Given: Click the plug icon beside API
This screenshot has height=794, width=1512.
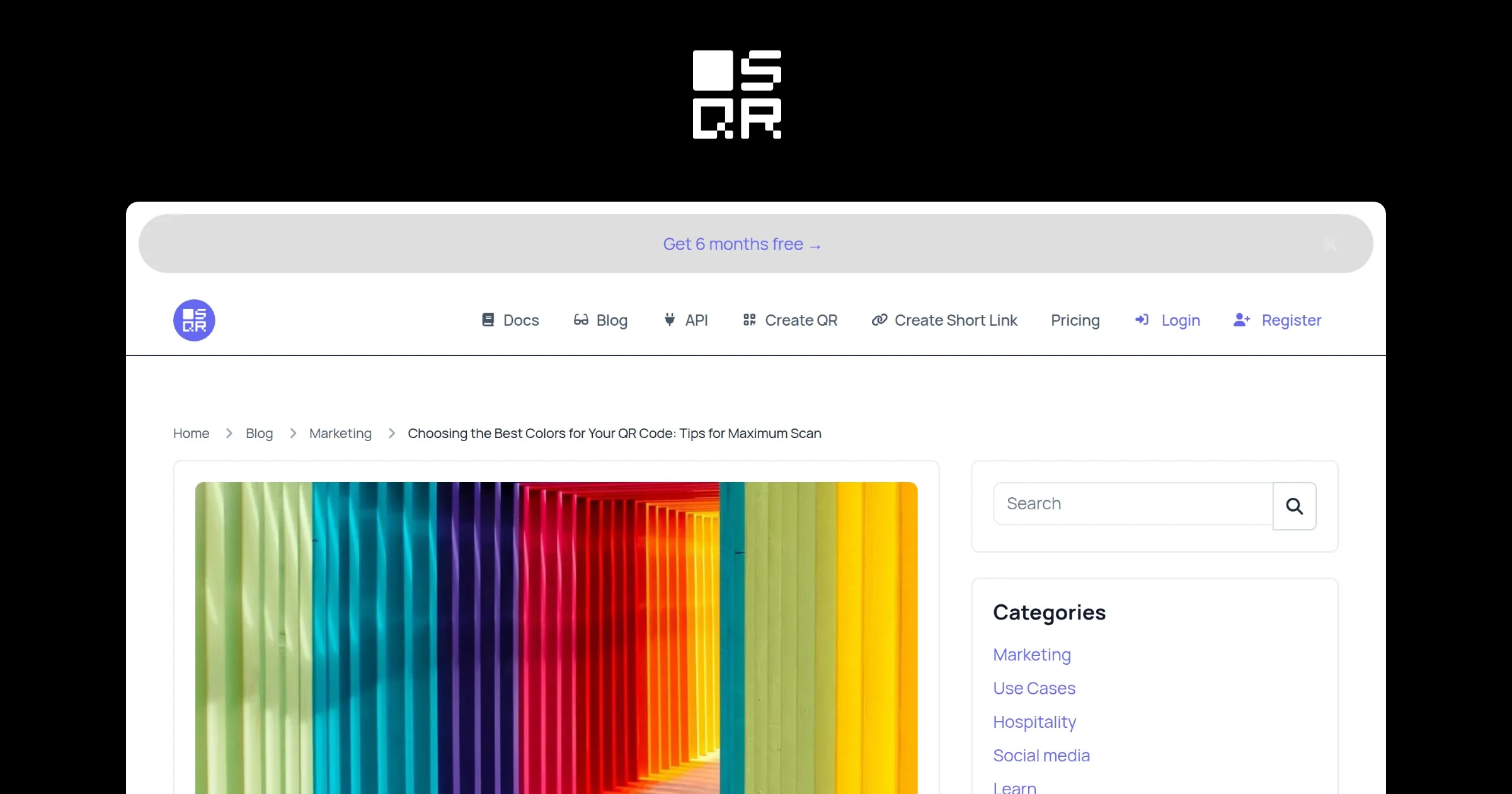Looking at the screenshot, I should click(670, 320).
